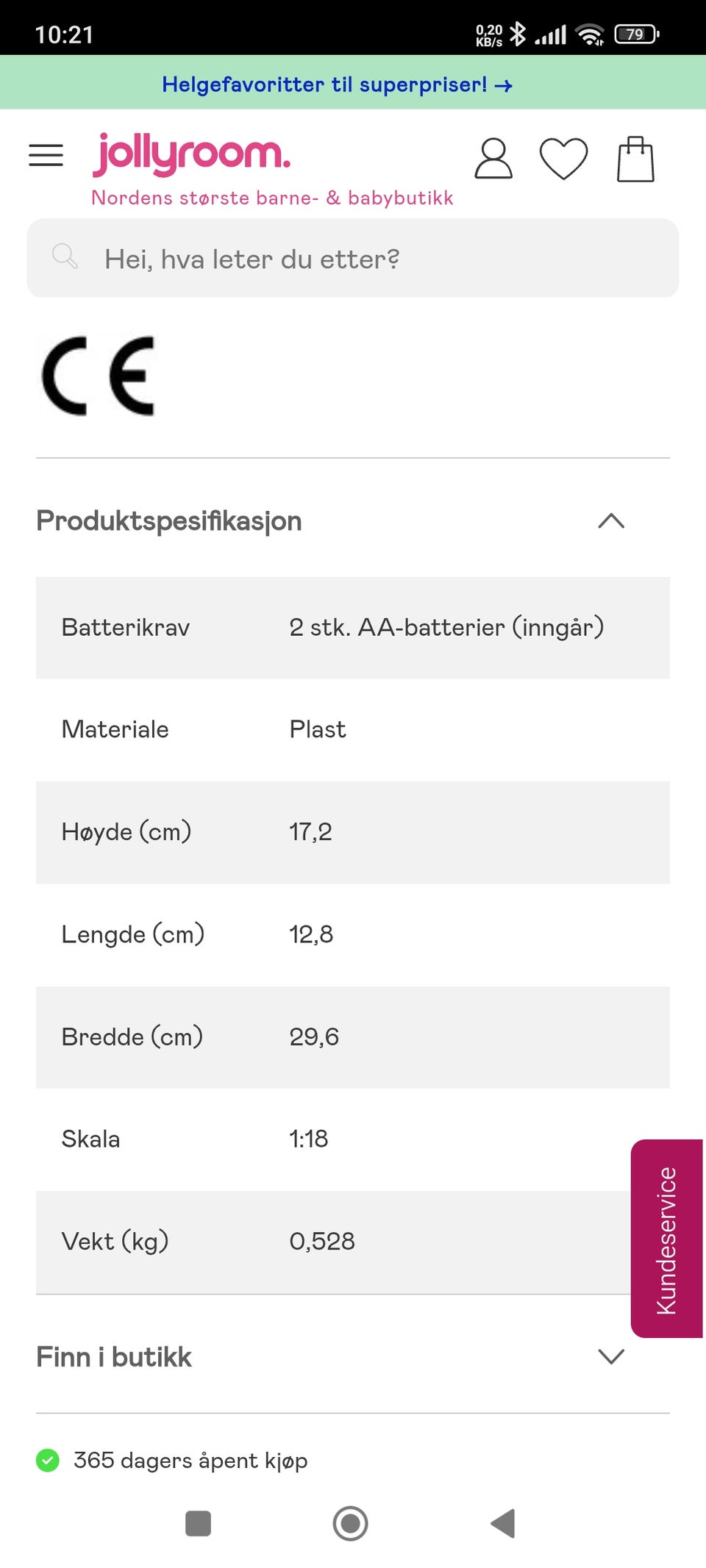Open the Kundeservice side tab
706x1568 pixels.
[x=666, y=1239]
